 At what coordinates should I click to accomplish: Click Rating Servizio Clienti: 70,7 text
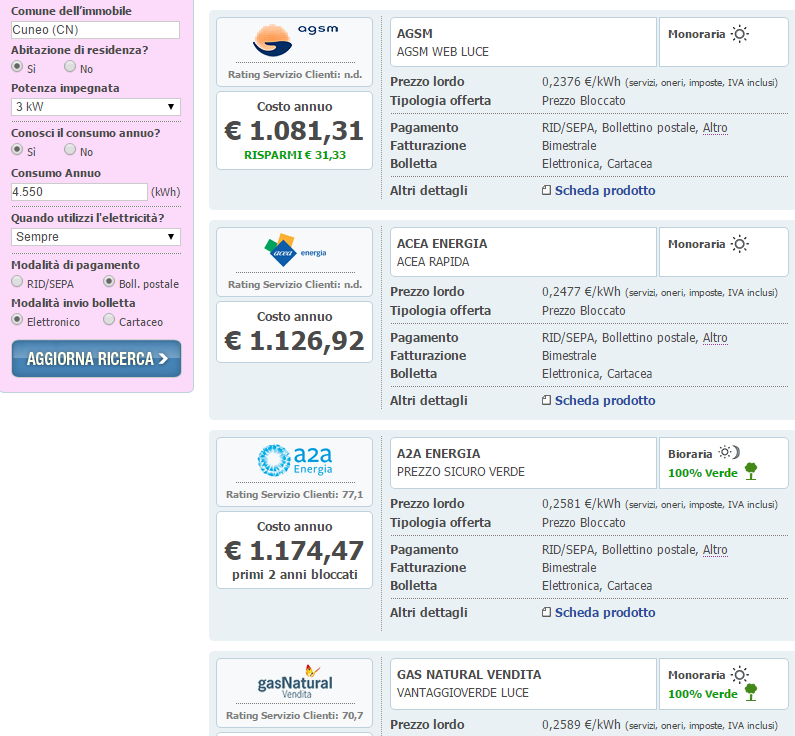295,715
